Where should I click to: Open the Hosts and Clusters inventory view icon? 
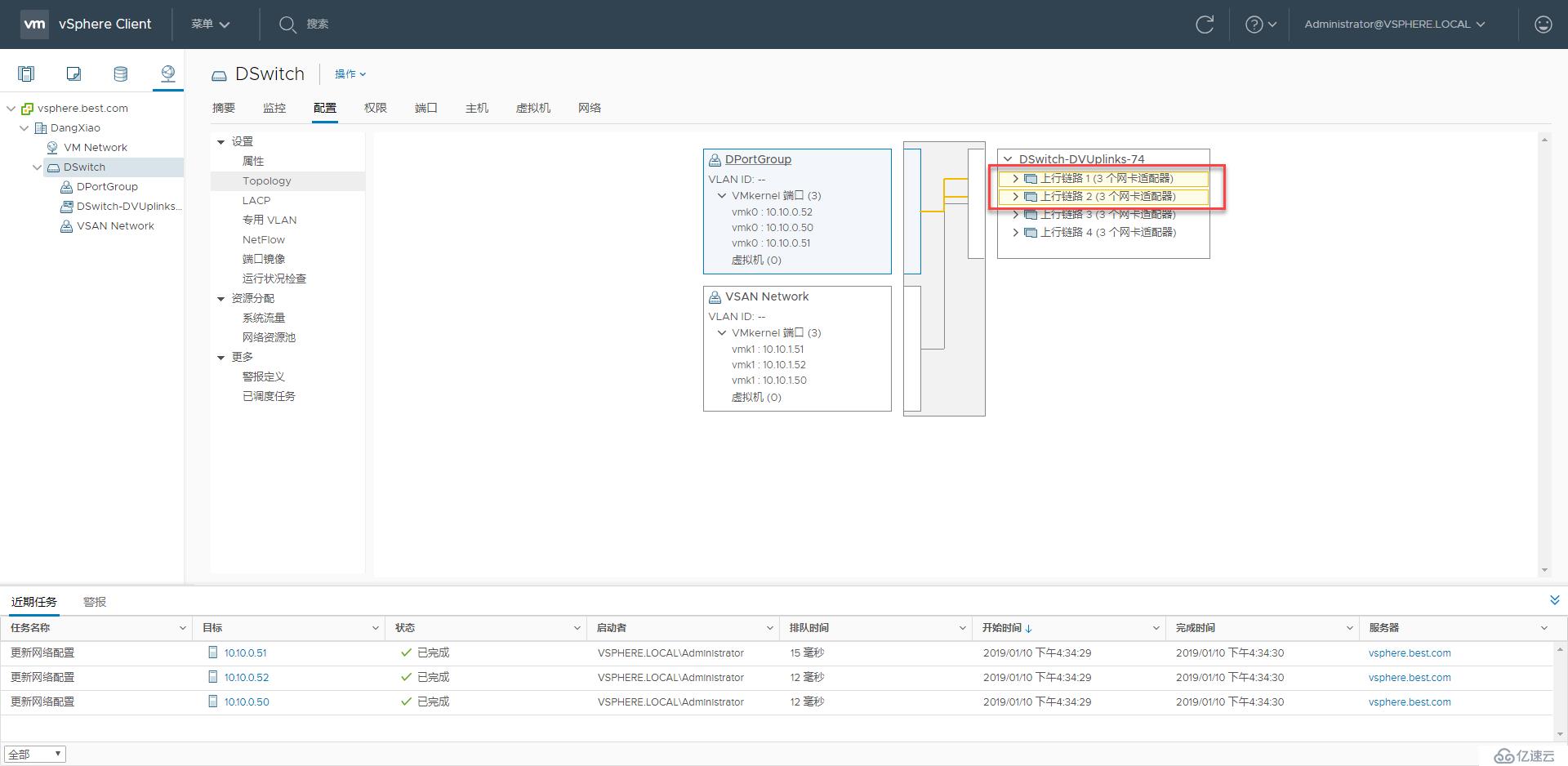click(x=26, y=74)
